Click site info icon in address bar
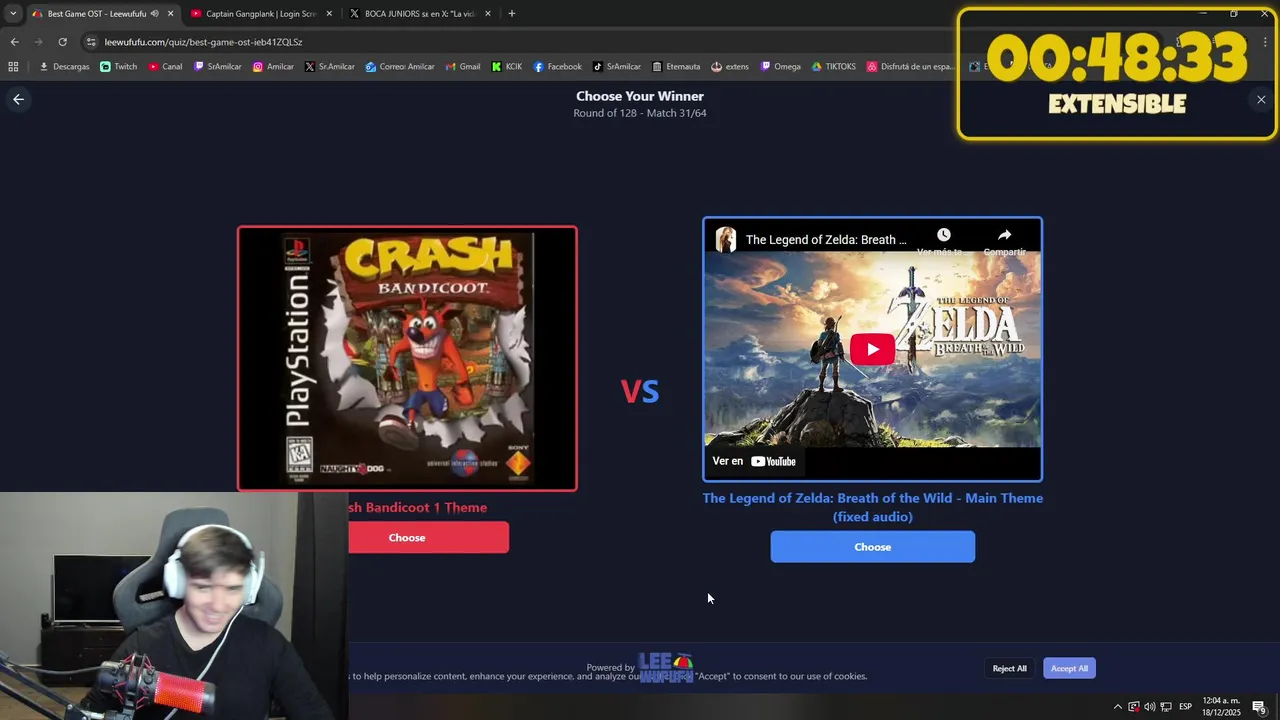This screenshot has width=1280, height=720. click(91, 42)
